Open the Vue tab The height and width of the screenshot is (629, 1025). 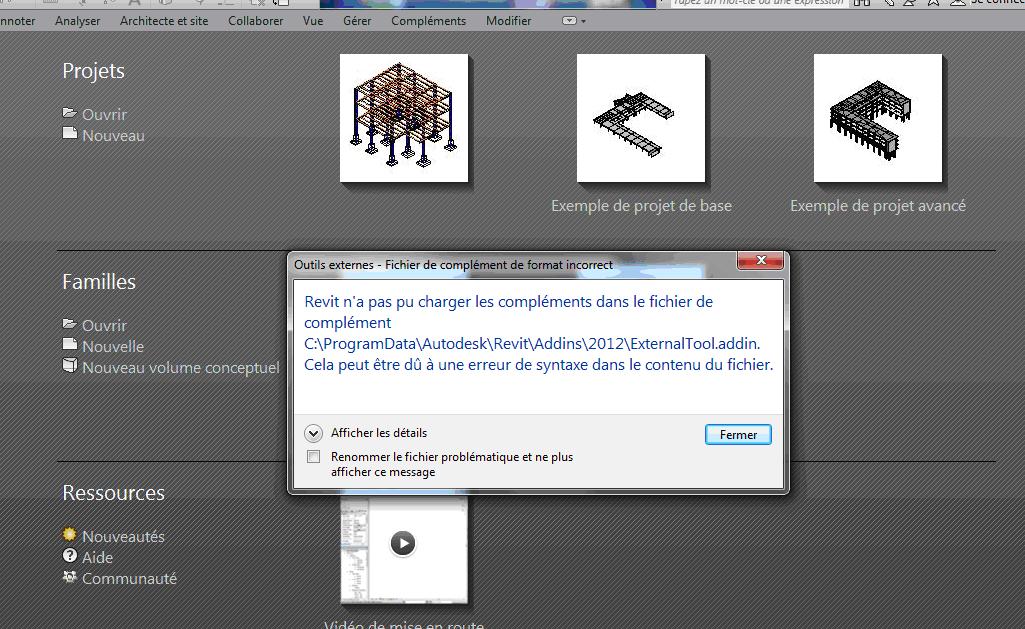[313, 21]
